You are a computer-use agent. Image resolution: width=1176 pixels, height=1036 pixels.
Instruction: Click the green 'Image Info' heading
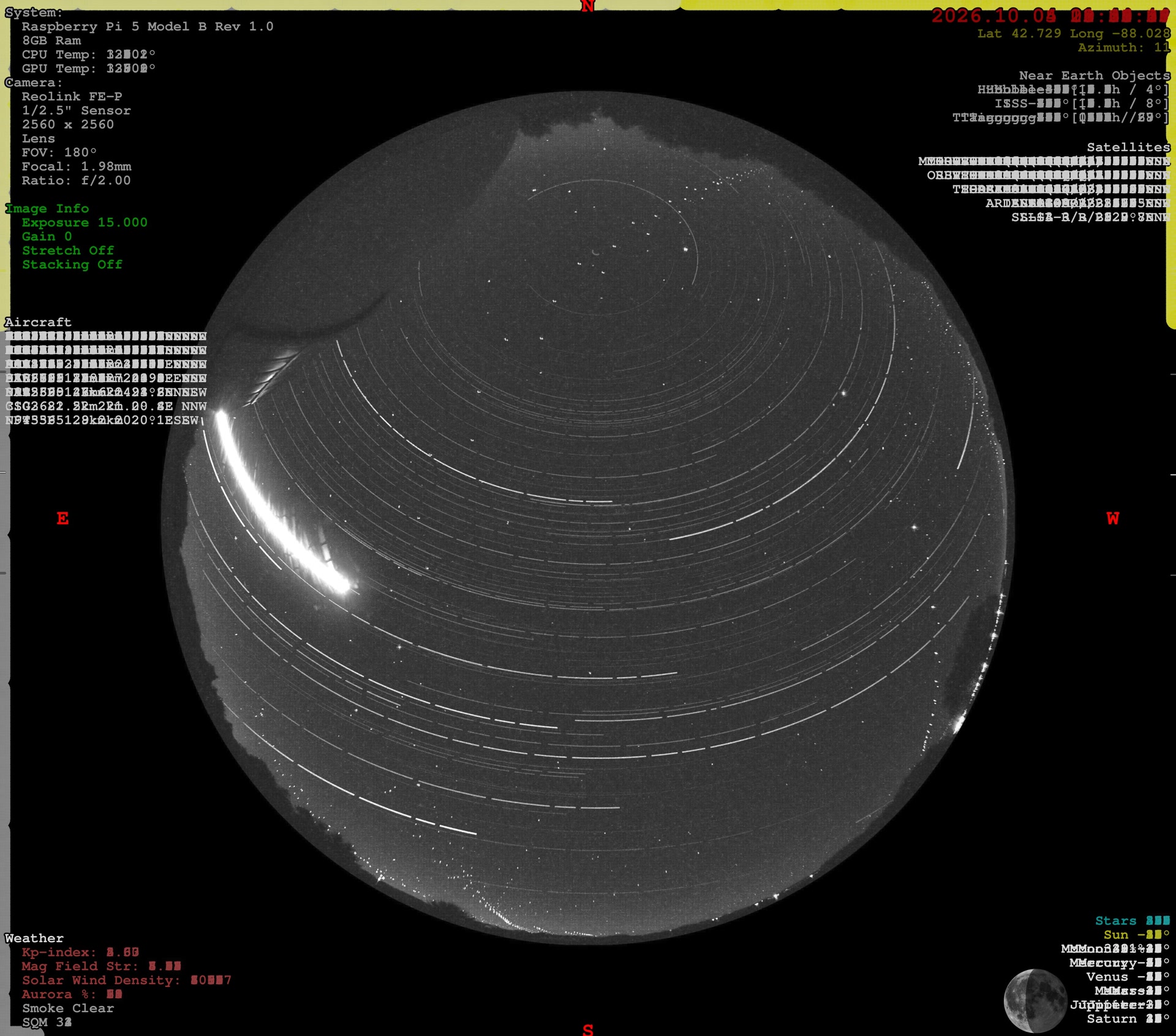click(x=47, y=208)
